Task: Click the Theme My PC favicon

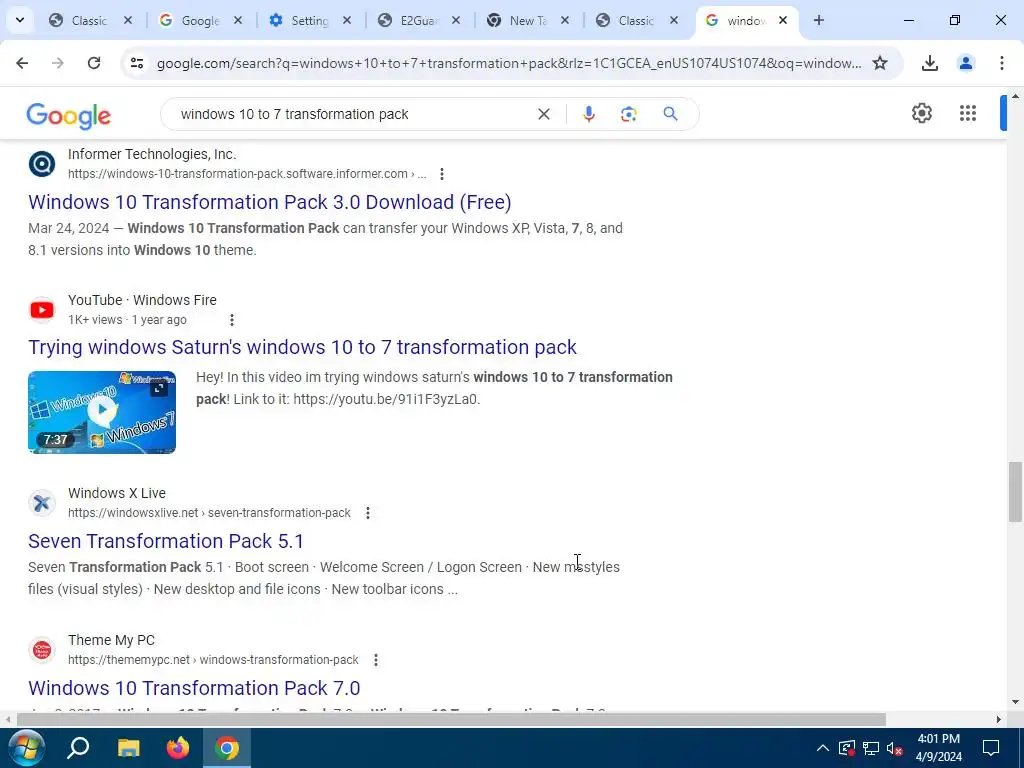Action: click(42, 650)
